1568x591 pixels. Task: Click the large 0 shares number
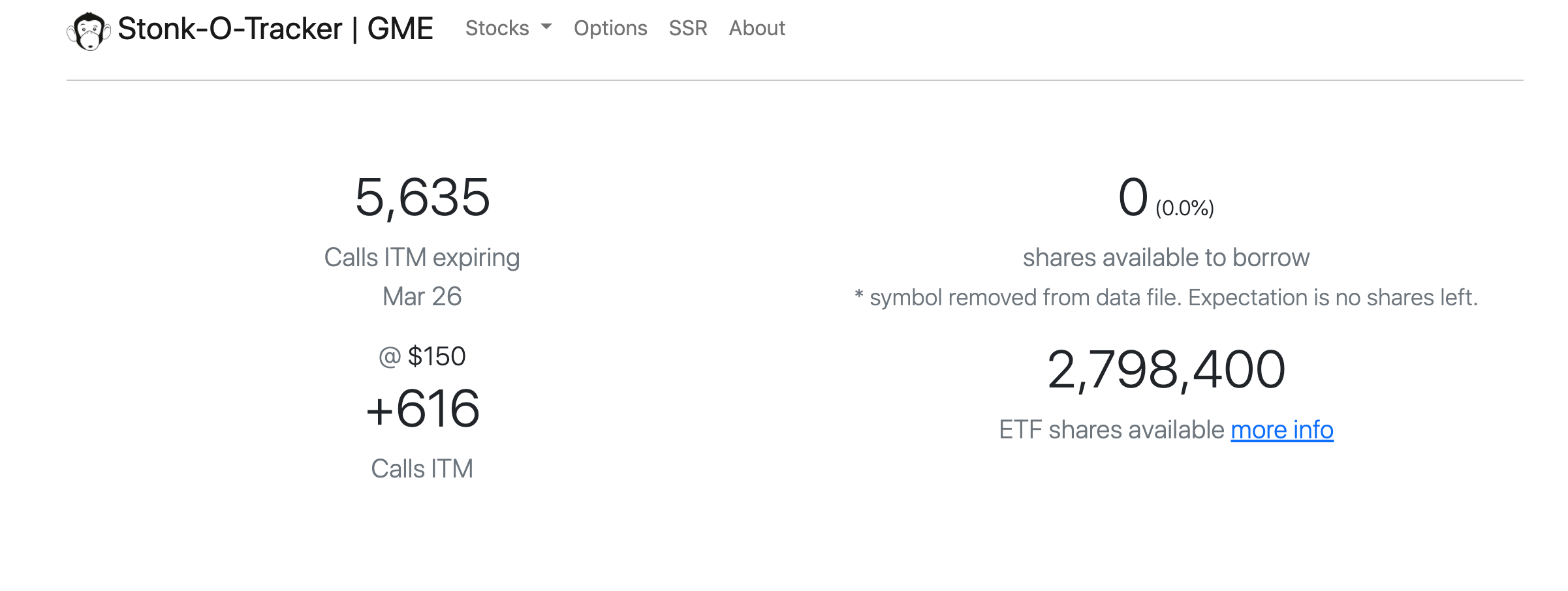tap(1133, 198)
